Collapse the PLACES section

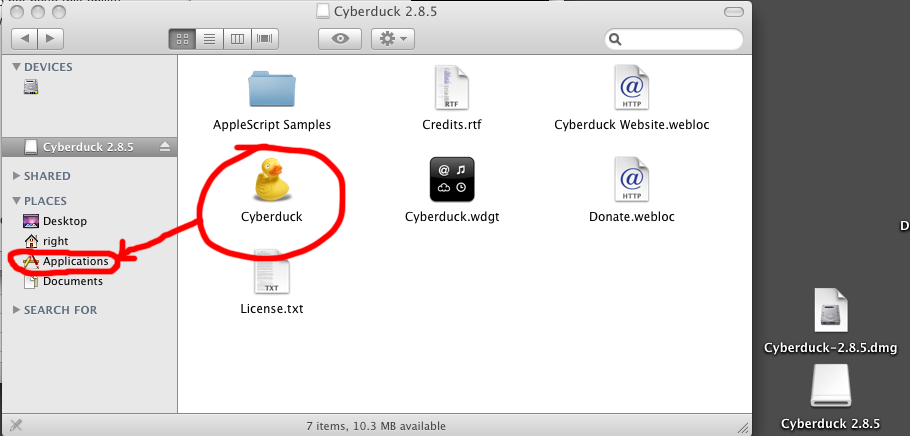coord(16,201)
